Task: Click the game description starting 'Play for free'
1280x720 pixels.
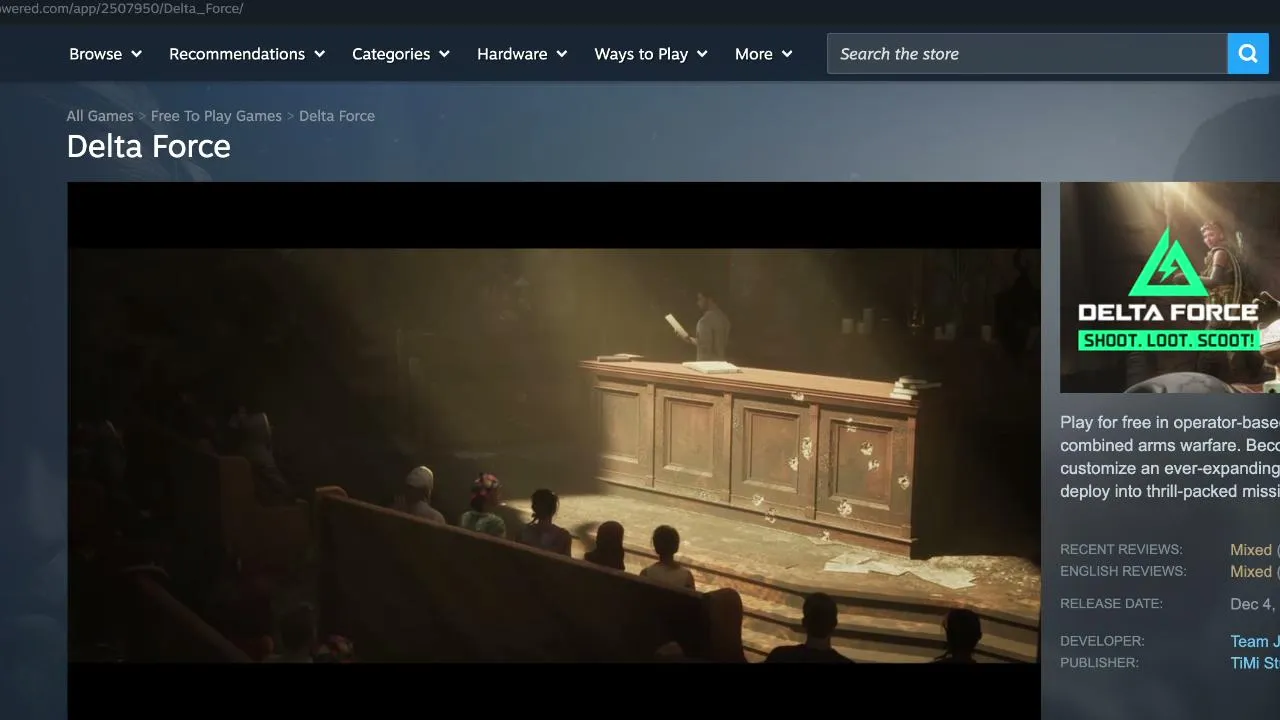Action: pos(1170,457)
